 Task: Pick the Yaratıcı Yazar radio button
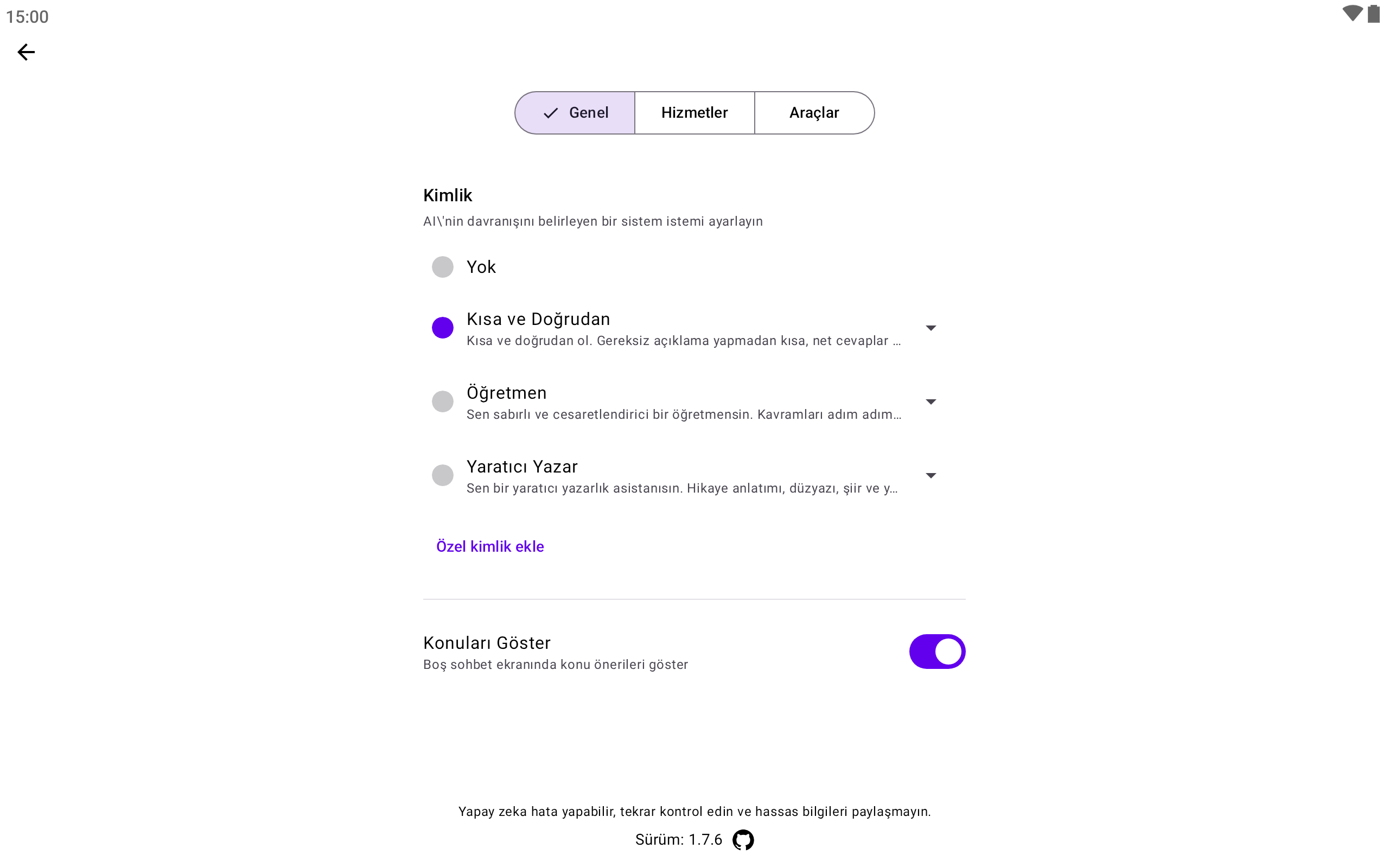[443, 475]
